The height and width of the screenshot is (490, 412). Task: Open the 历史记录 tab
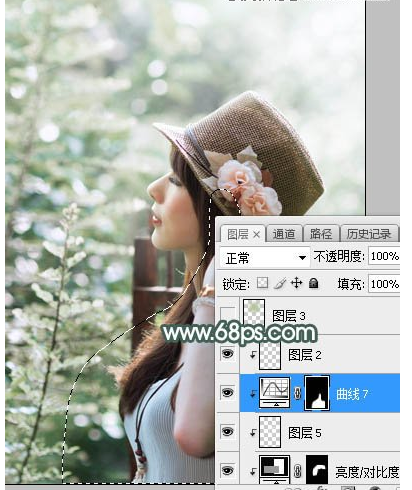[369, 234]
